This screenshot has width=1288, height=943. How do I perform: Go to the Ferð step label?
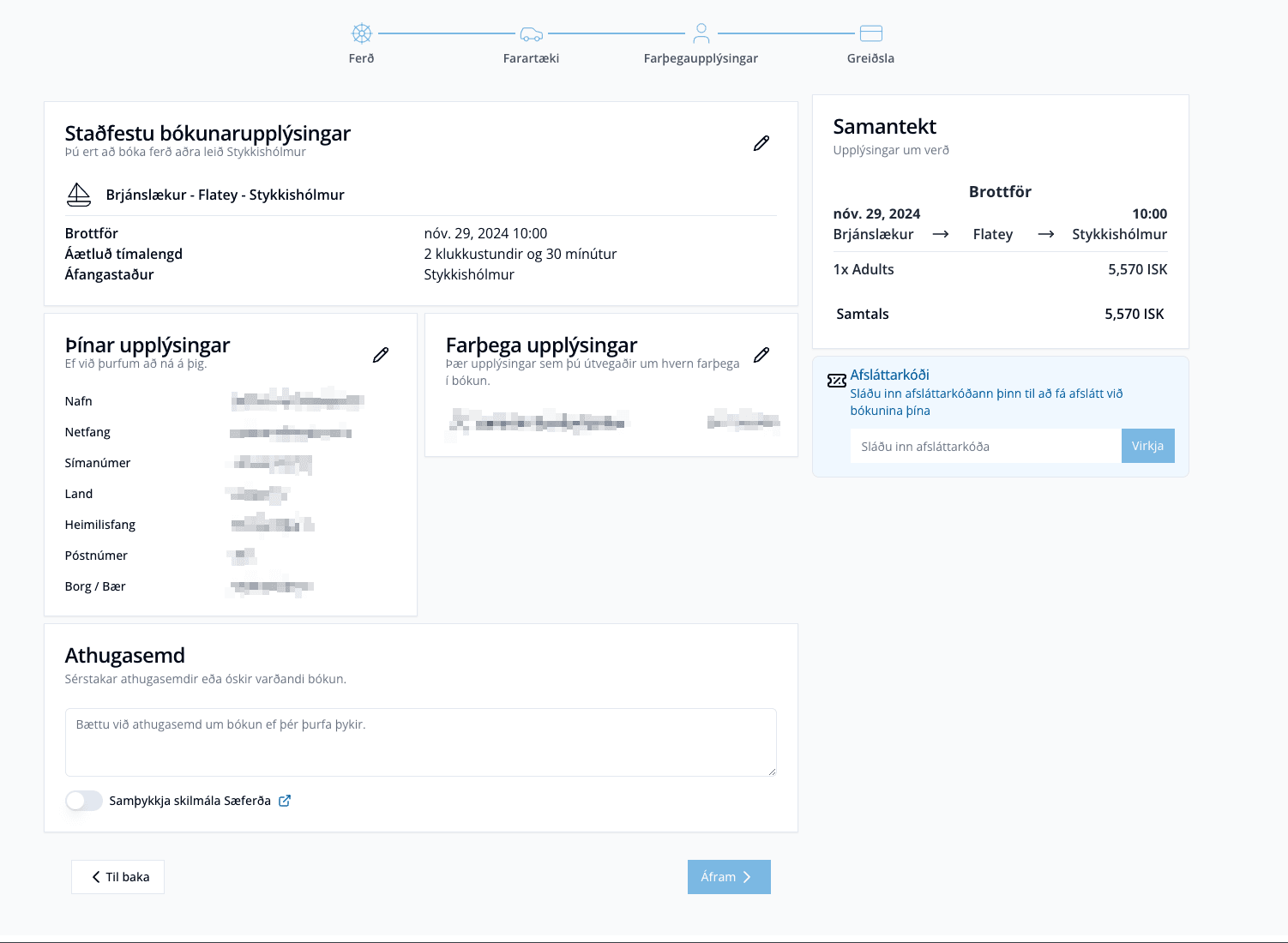361,58
